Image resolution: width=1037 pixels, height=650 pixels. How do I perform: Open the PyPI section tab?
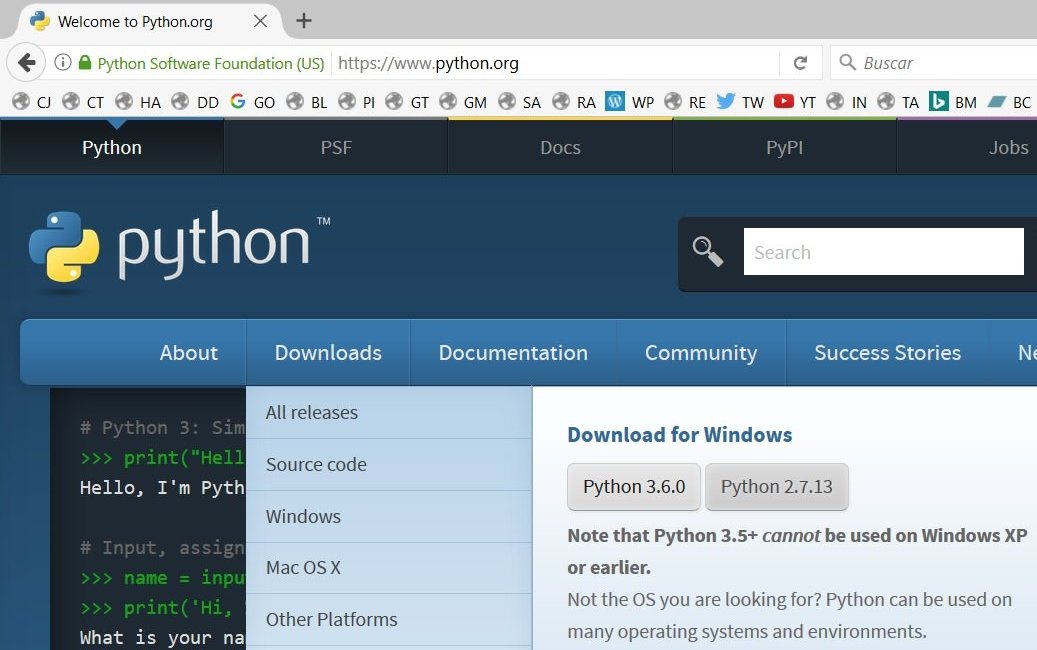(785, 147)
